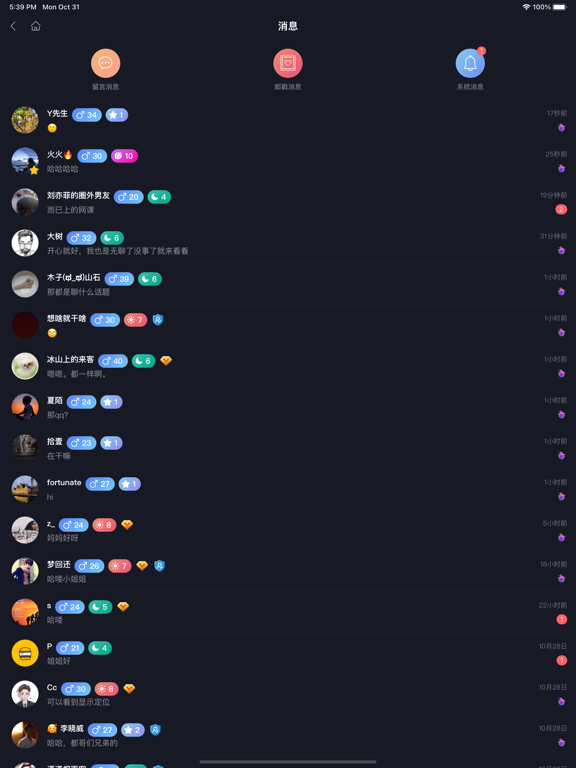Tap the age badge 39 of 木子山石

coord(119,279)
